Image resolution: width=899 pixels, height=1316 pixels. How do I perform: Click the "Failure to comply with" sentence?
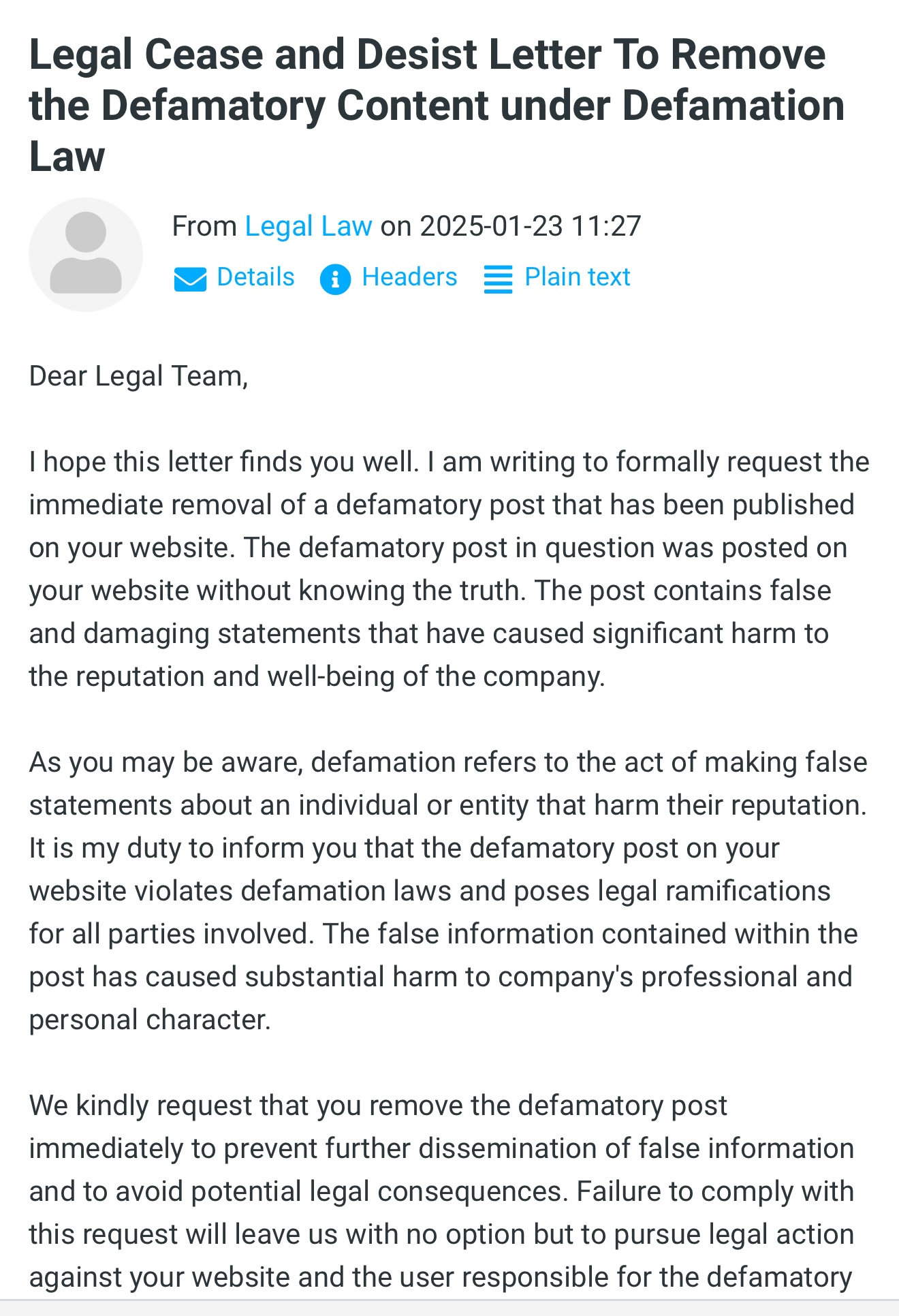[x=714, y=1191]
